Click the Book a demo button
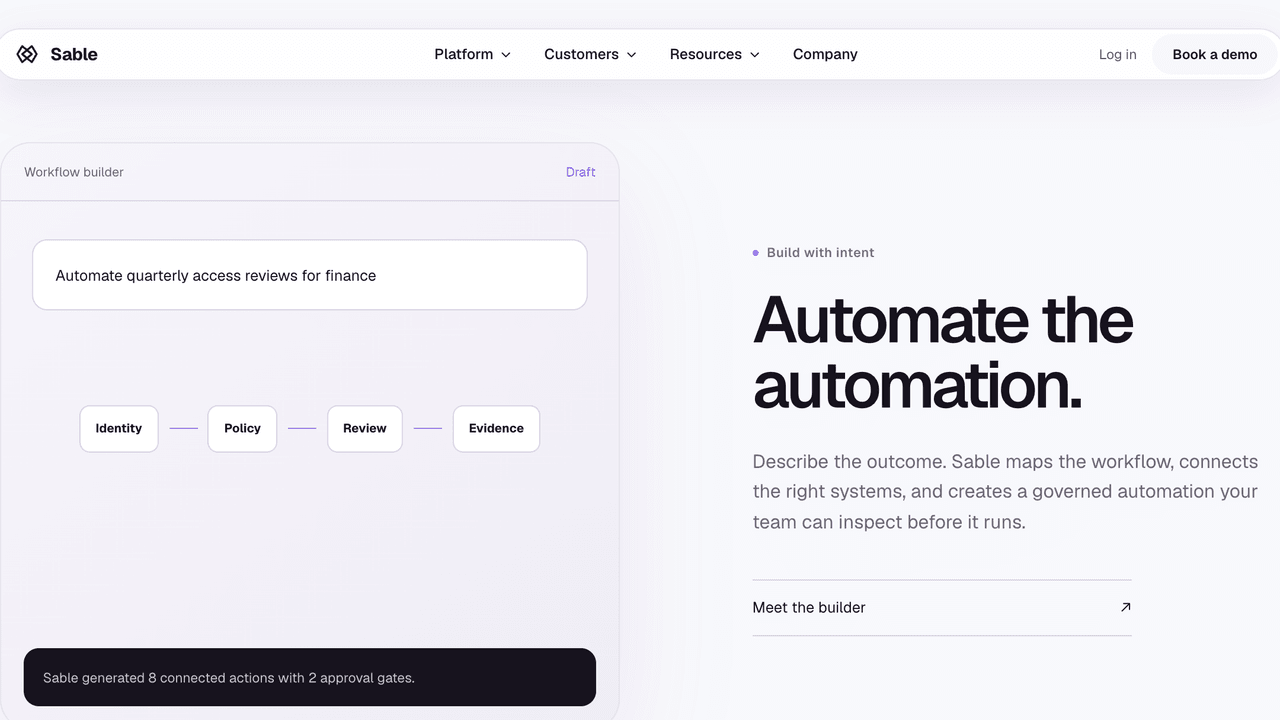Viewport: 1280px width, 720px height. click(x=1215, y=54)
